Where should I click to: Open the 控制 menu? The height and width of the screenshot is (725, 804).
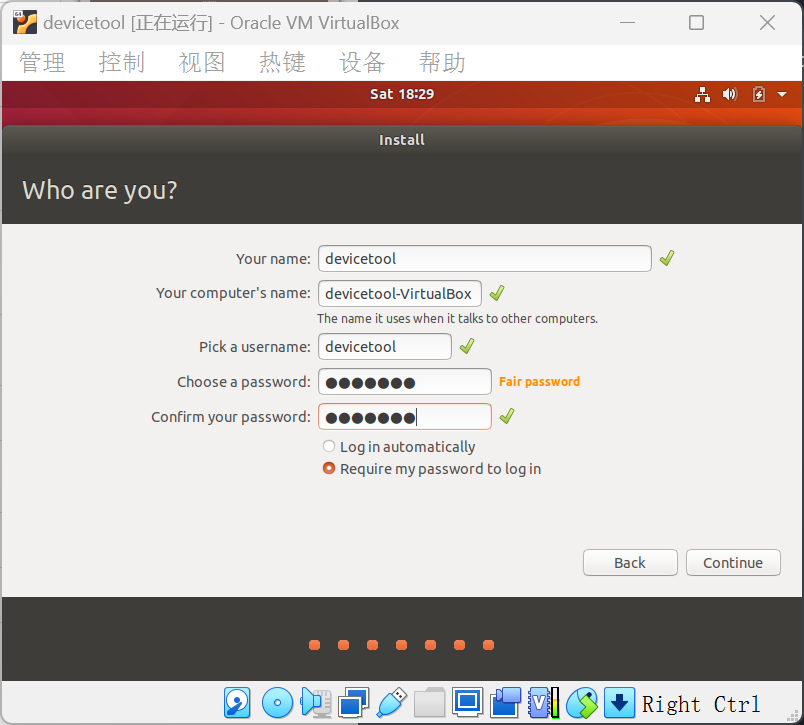coord(122,63)
